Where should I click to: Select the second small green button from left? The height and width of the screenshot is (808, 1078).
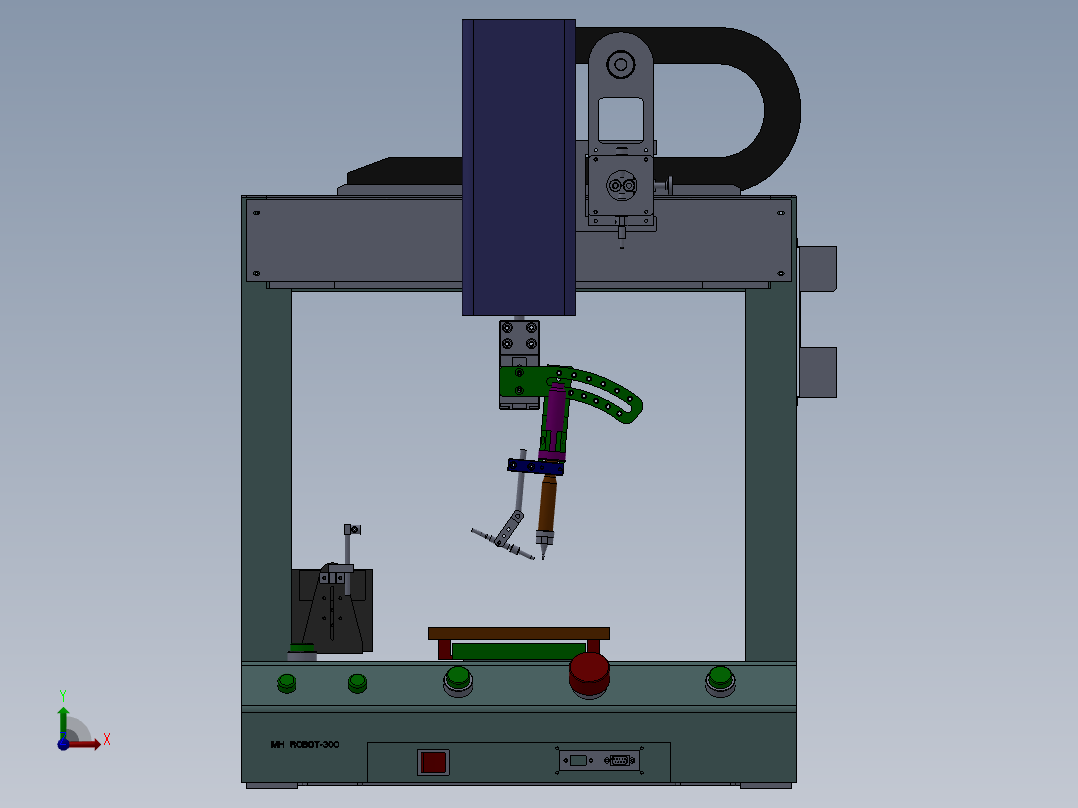point(358,683)
